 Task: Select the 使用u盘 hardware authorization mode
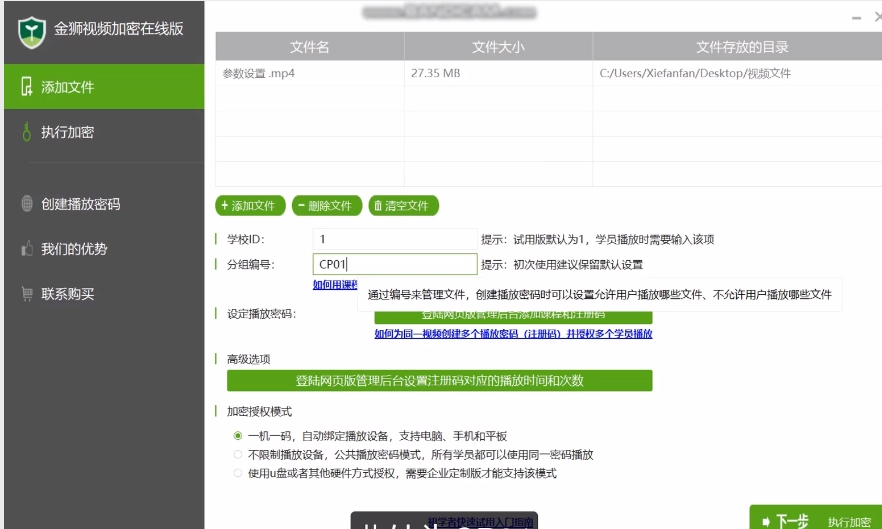coord(238,473)
